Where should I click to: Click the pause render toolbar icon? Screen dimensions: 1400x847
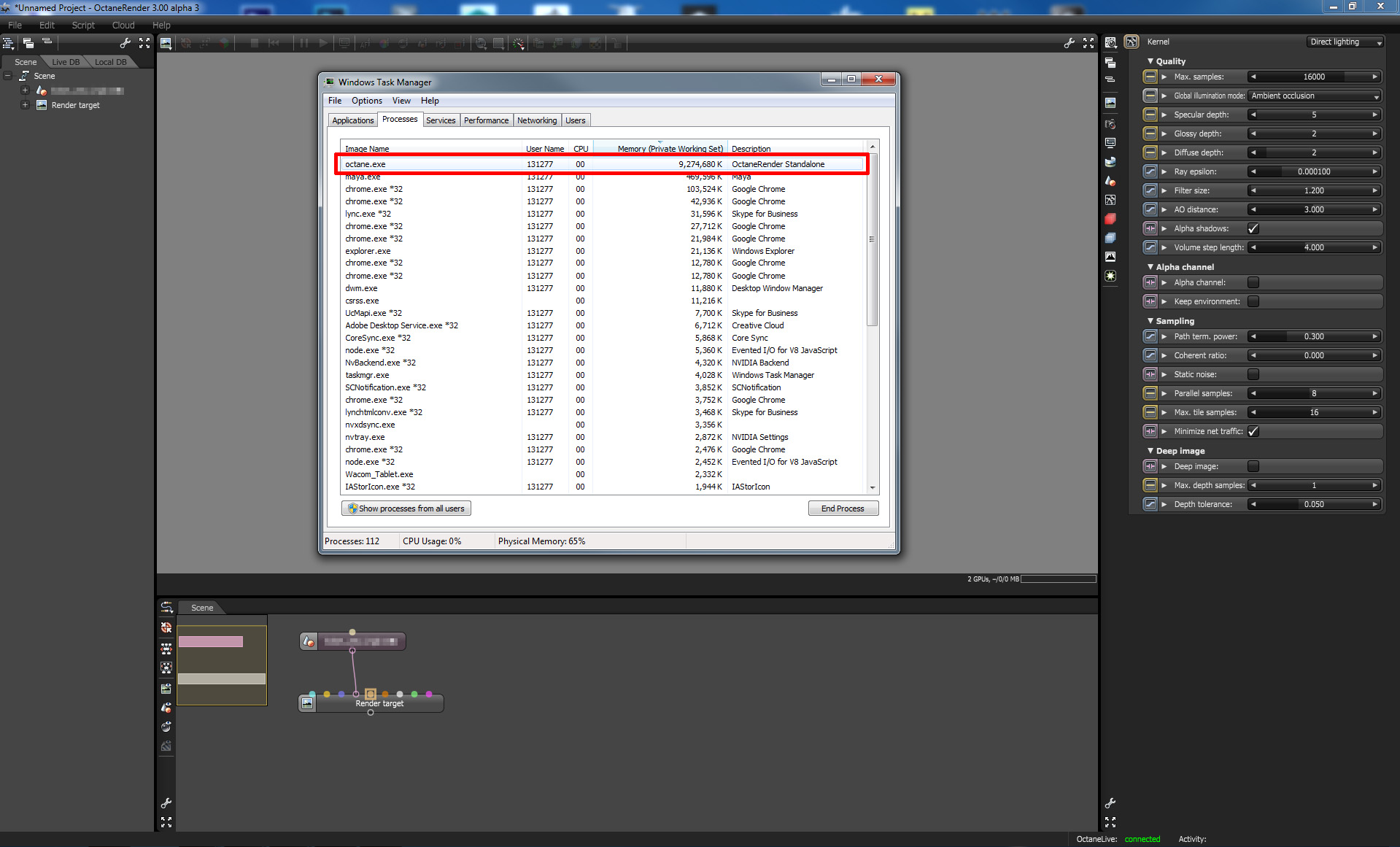pos(303,44)
